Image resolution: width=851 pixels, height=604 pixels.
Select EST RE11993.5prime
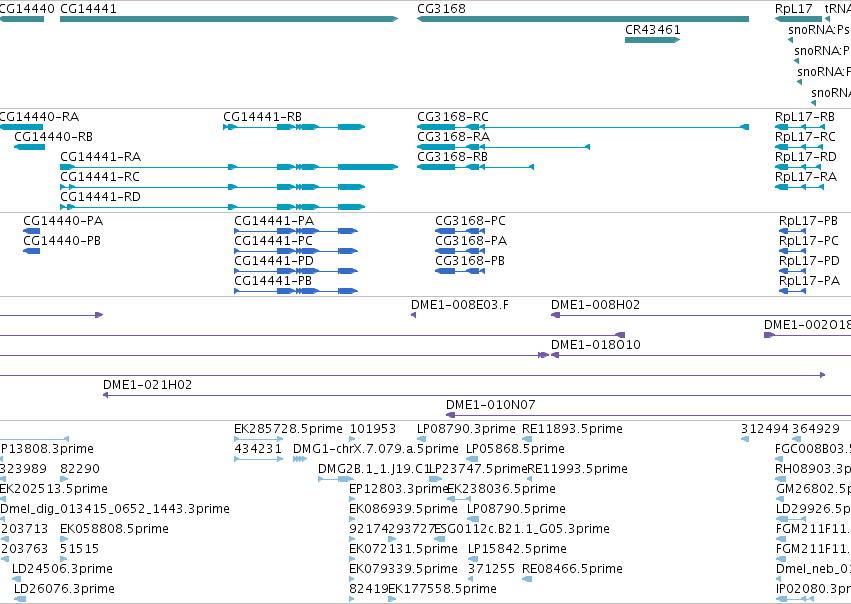point(530,479)
